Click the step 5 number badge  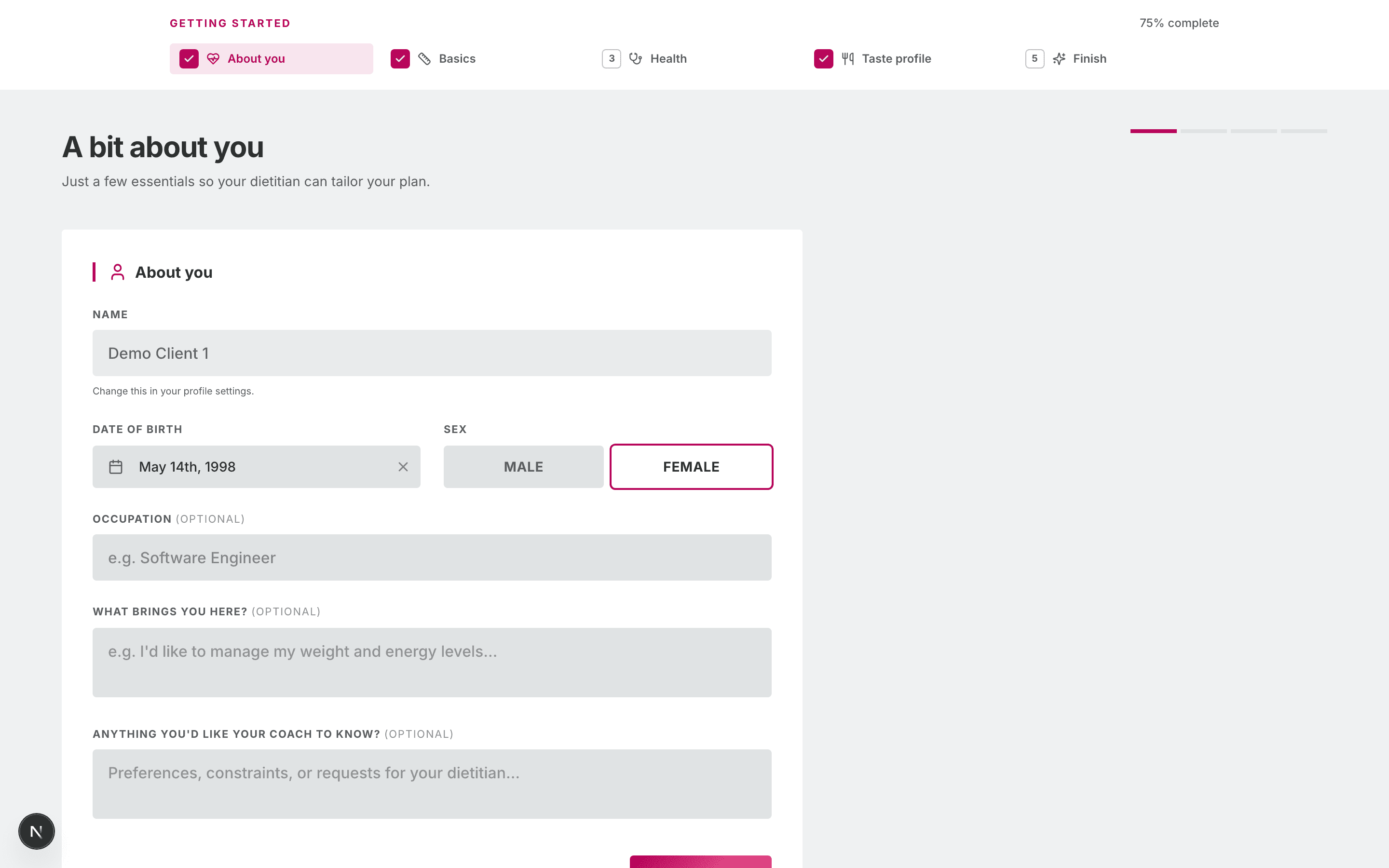pos(1035,58)
